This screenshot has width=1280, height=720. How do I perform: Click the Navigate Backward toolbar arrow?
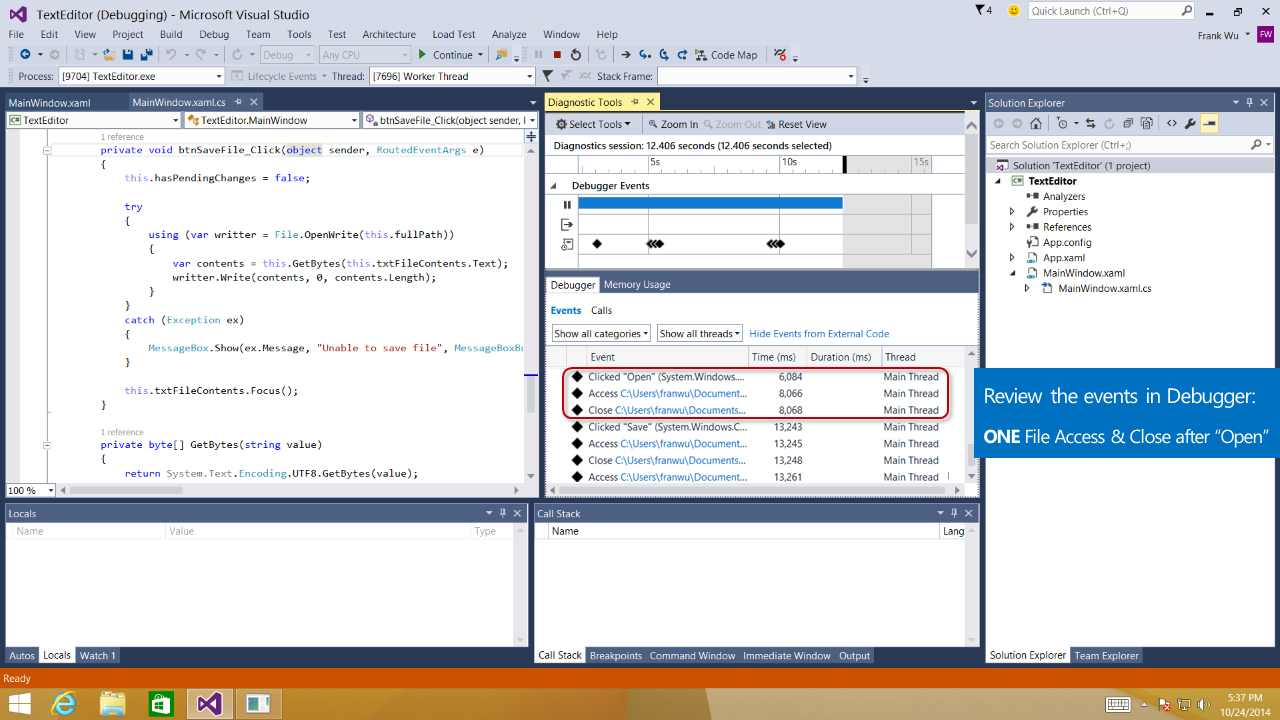click(25, 55)
